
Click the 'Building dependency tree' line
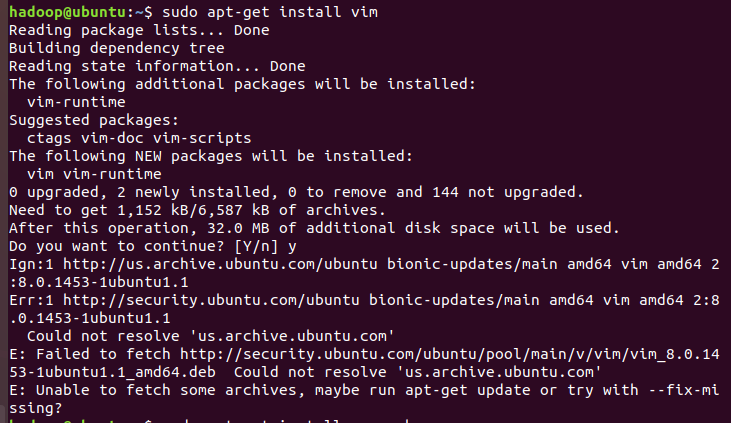click(117, 49)
